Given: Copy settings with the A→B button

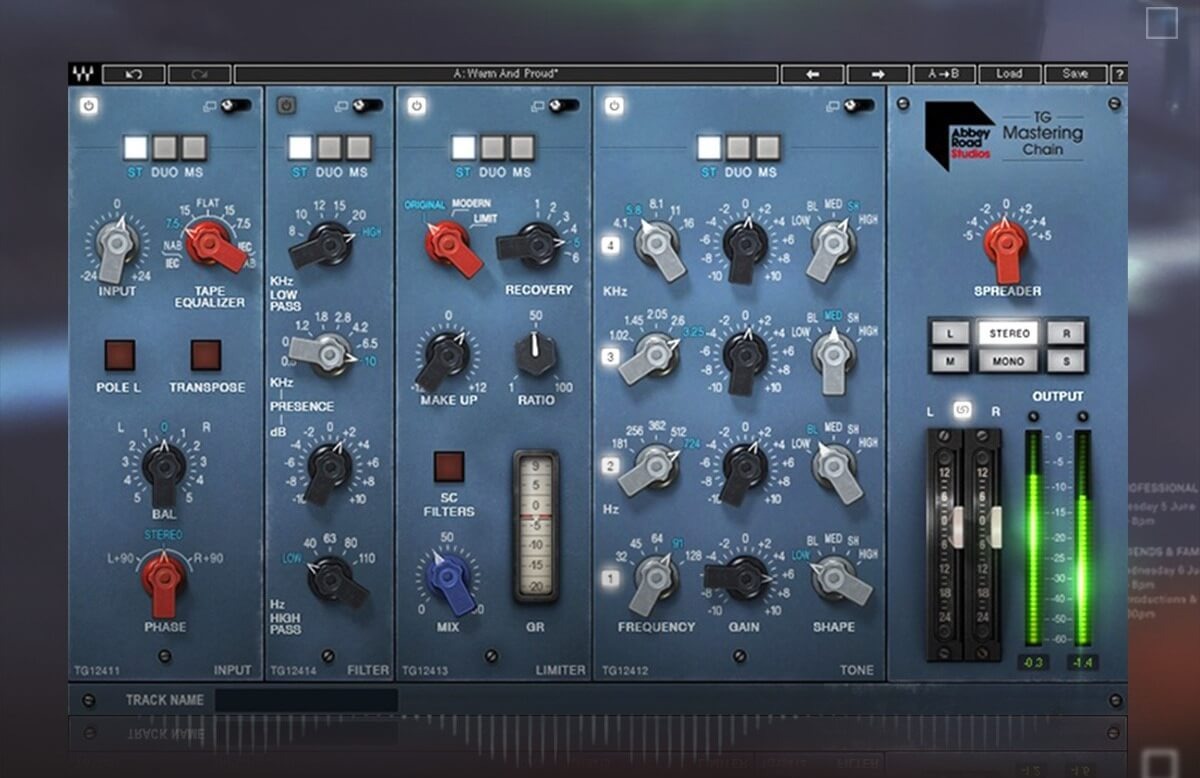Looking at the screenshot, I should click(x=943, y=74).
